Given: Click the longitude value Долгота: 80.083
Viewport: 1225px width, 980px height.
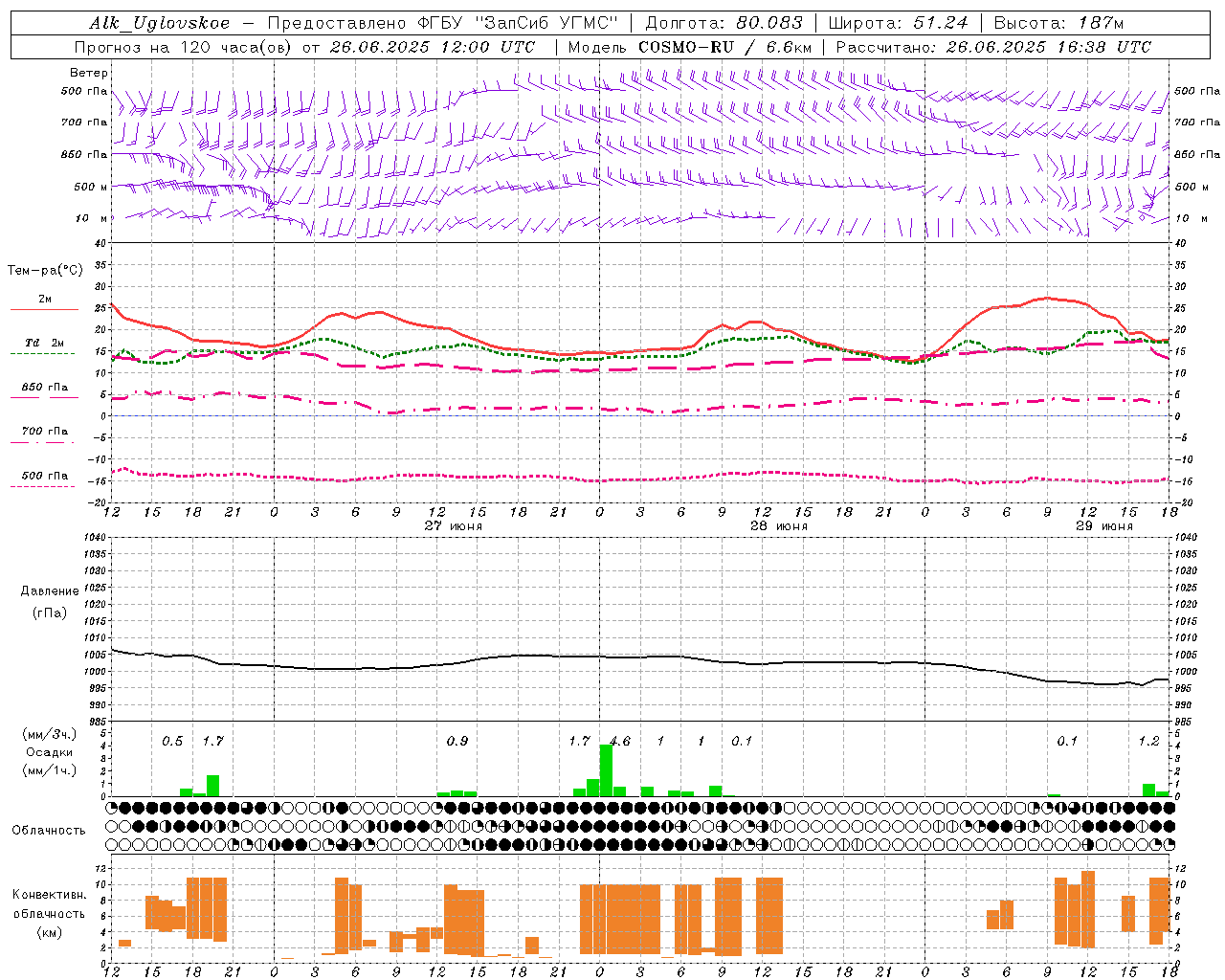Looking at the screenshot, I should (724, 23).
